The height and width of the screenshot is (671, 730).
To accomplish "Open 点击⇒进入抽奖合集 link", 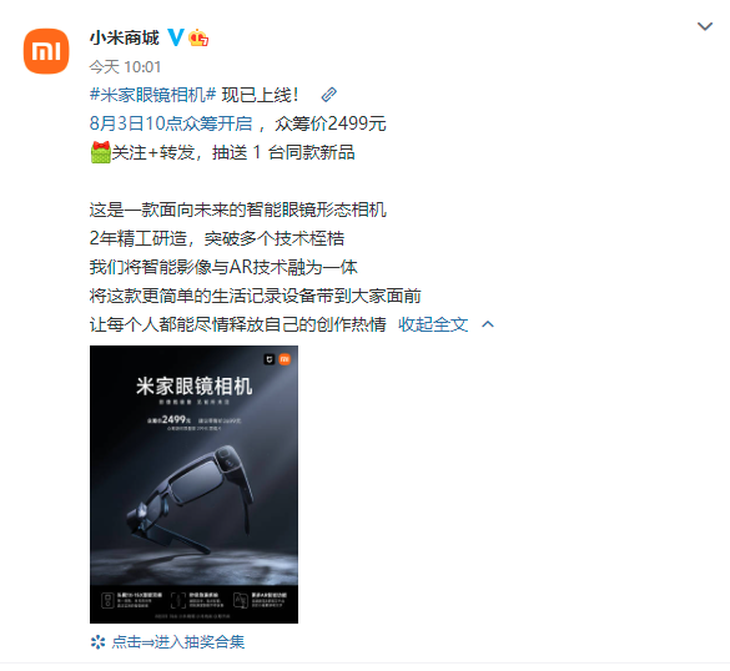I will pos(178,642).
